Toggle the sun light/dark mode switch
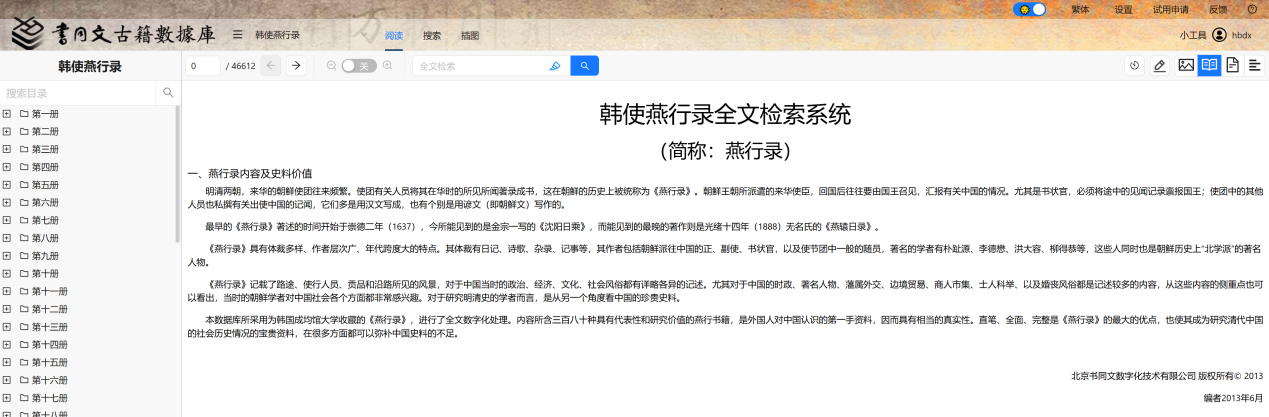The height and width of the screenshot is (417, 1269). 1029,9
